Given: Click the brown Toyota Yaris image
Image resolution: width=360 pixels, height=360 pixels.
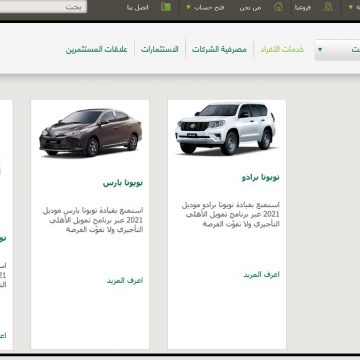Looking at the screenshot, I should [x=90, y=132].
